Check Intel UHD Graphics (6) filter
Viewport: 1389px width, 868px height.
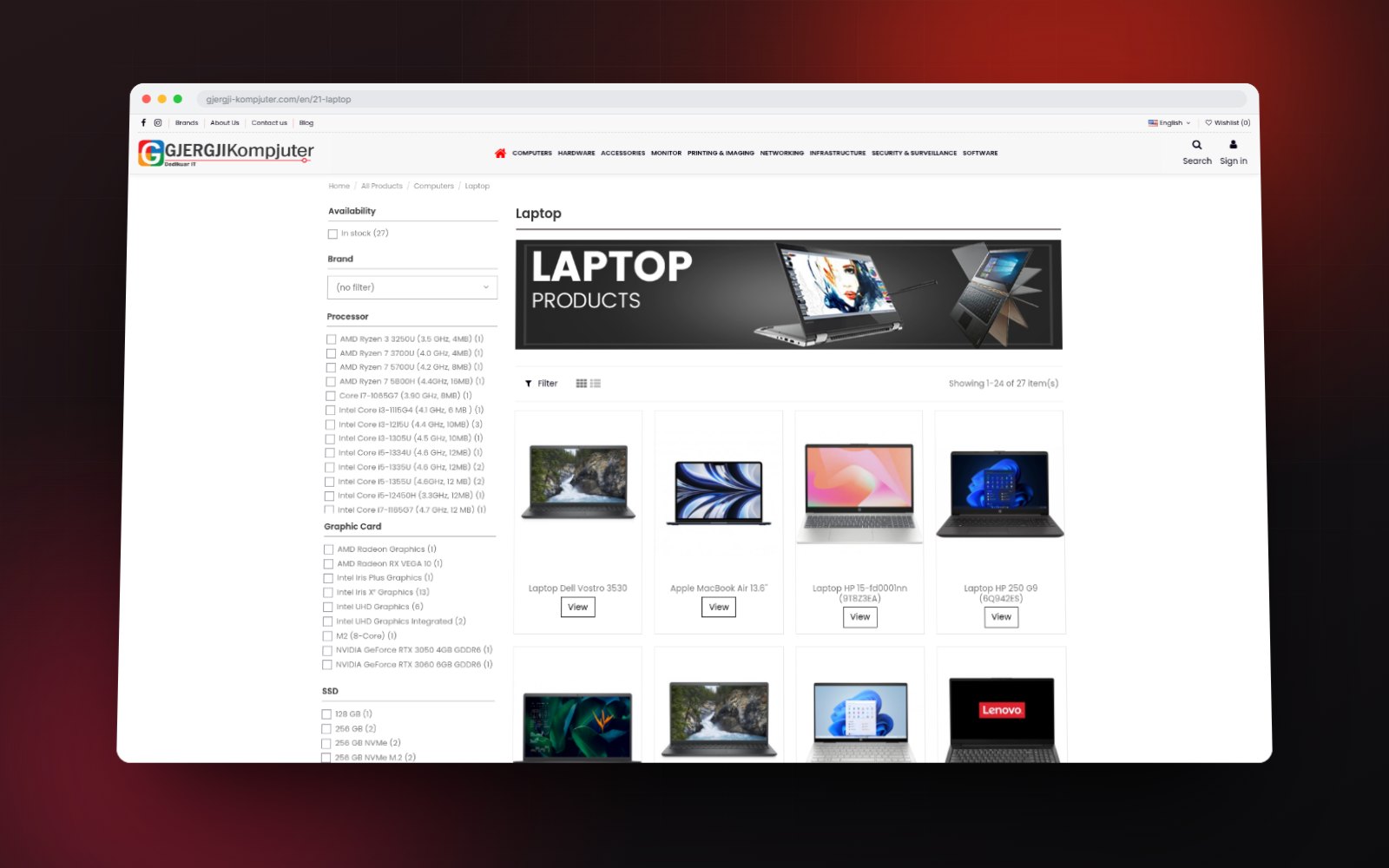(x=328, y=607)
